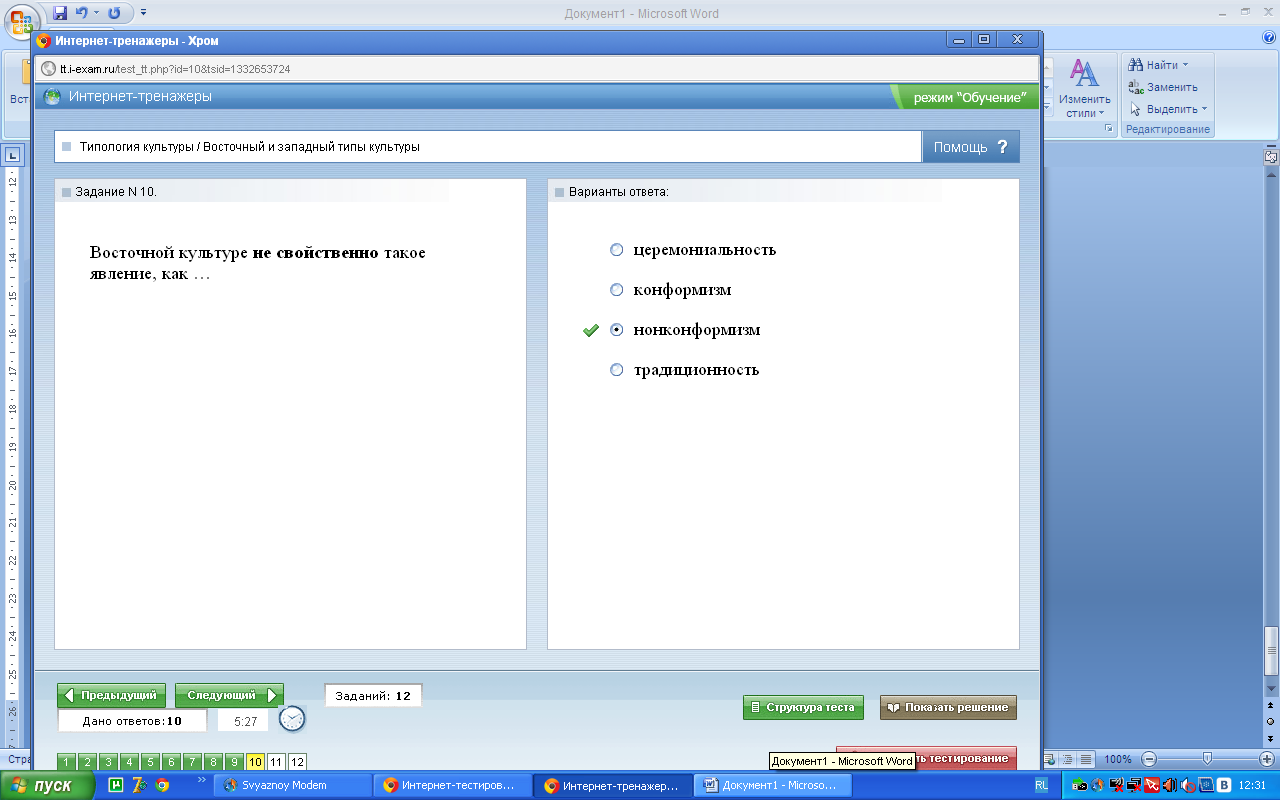Image resolution: width=1280 pixels, height=800 pixels.
Task: Jump to question 1
Action: click(66, 762)
